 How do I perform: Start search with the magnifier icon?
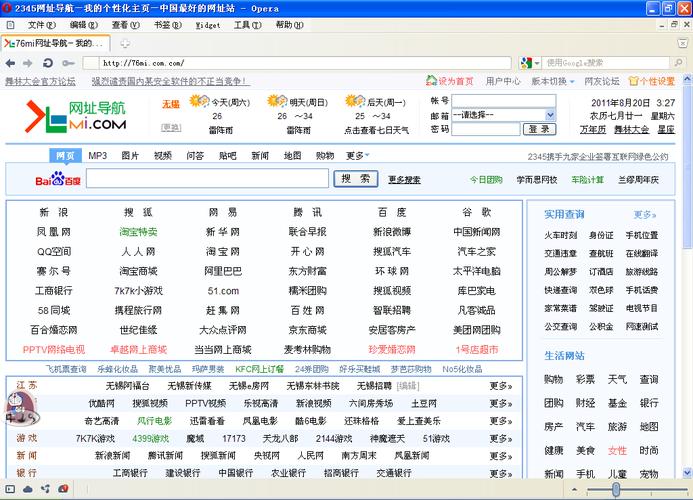pyautogui.click(x=678, y=63)
